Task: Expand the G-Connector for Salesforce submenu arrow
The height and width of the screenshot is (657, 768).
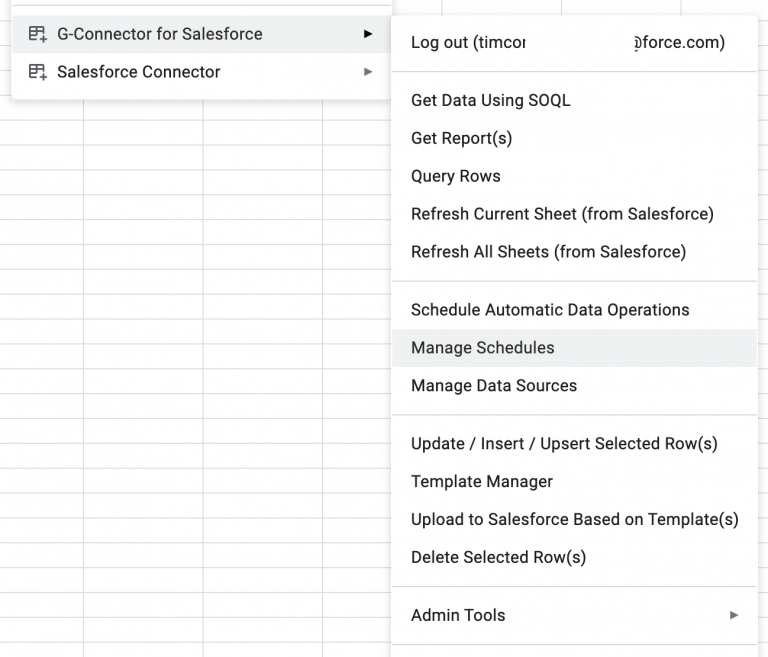Action: coord(368,34)
